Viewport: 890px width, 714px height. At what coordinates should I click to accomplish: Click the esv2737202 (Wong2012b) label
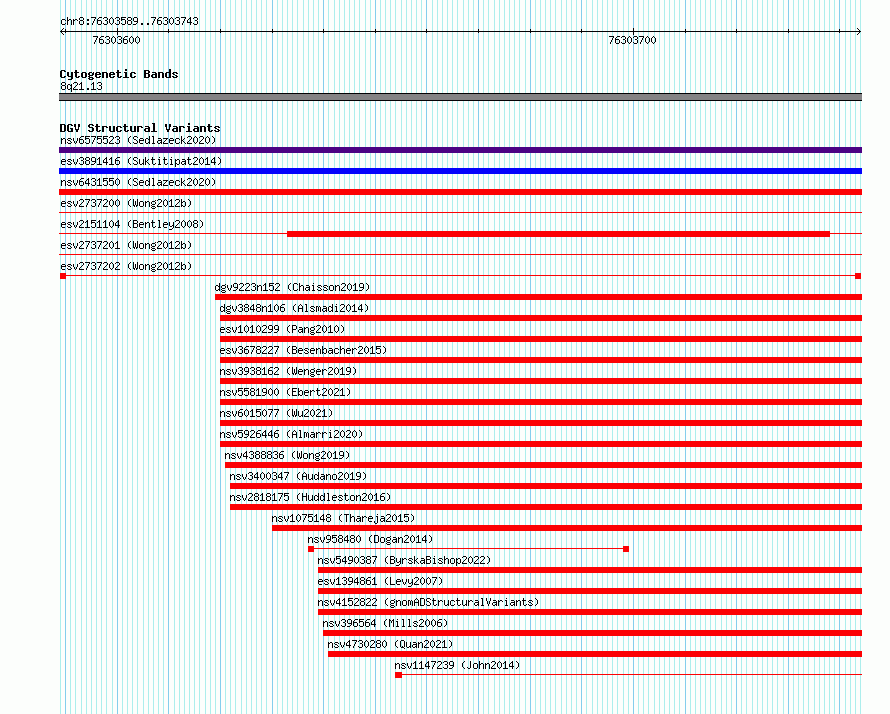(126, 266)
